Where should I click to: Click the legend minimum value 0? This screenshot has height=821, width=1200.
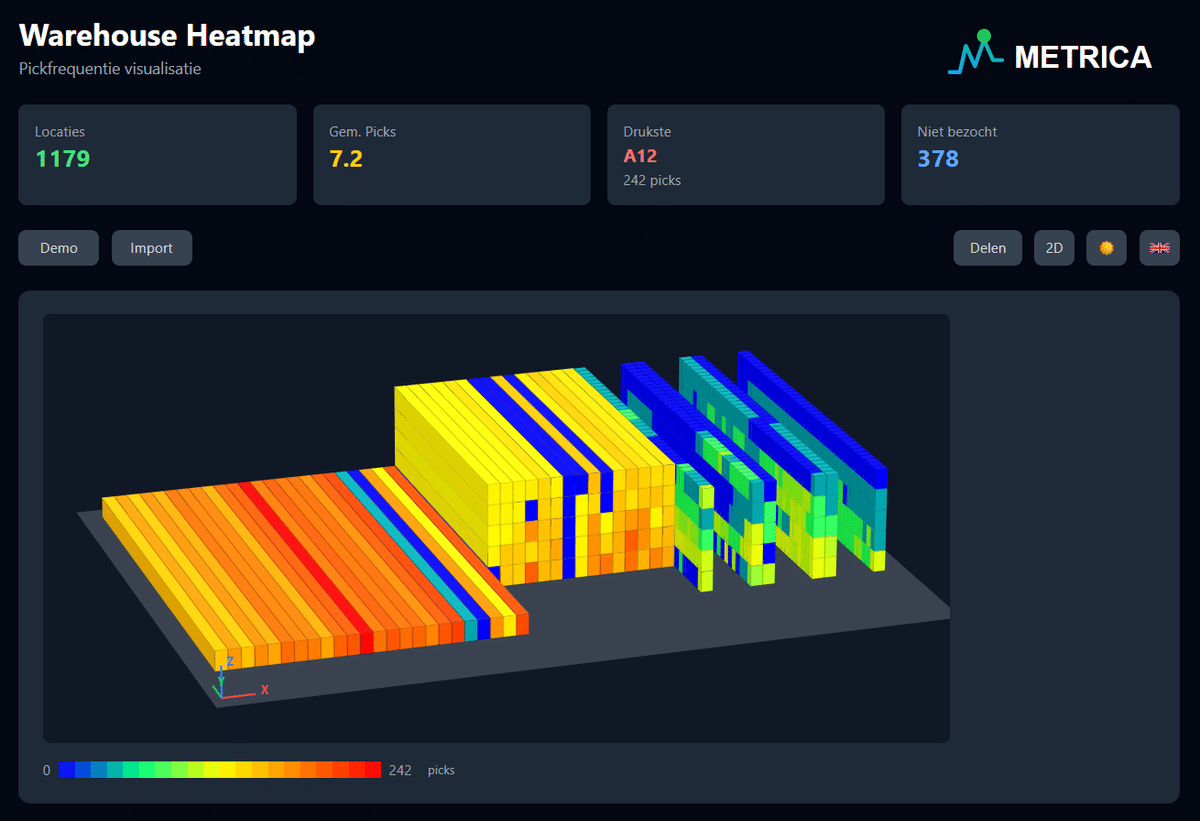[46, 770]
